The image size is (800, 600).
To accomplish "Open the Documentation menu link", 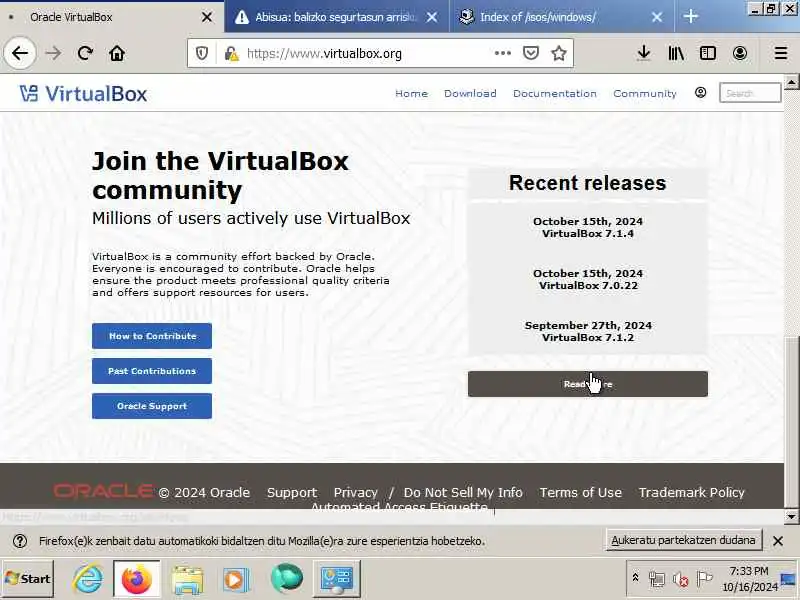I will [x=555, y=93].
